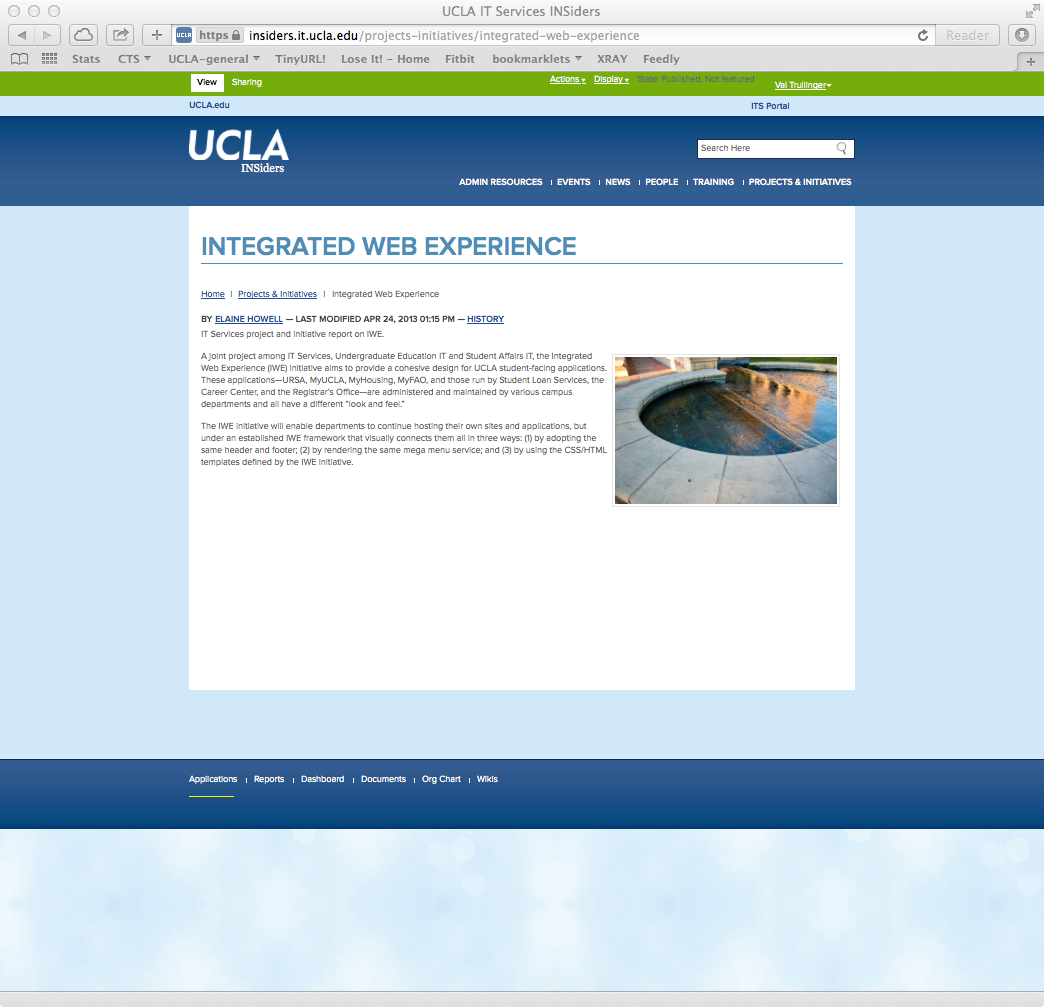Open the TinyURL! bookmark
The width and height of the screenshot is (1044, 1007).
click(300, 59)
